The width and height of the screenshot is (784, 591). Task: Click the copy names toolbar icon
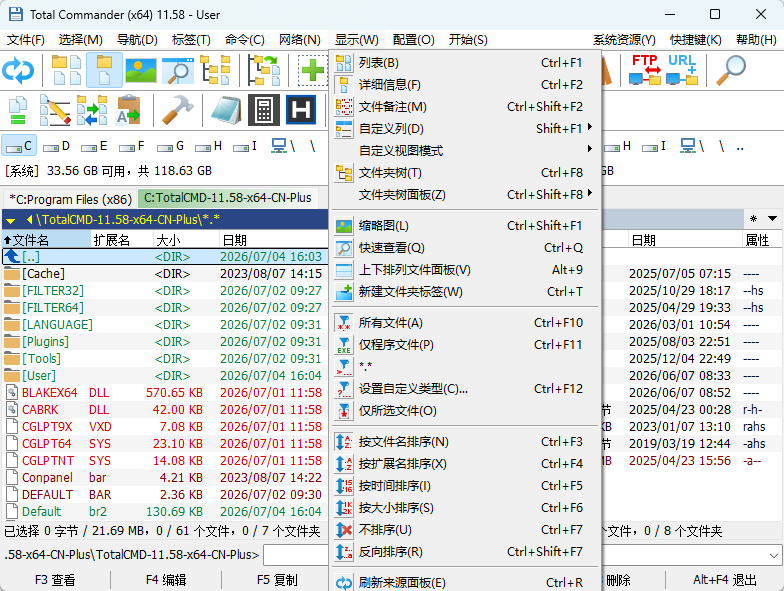18,110
